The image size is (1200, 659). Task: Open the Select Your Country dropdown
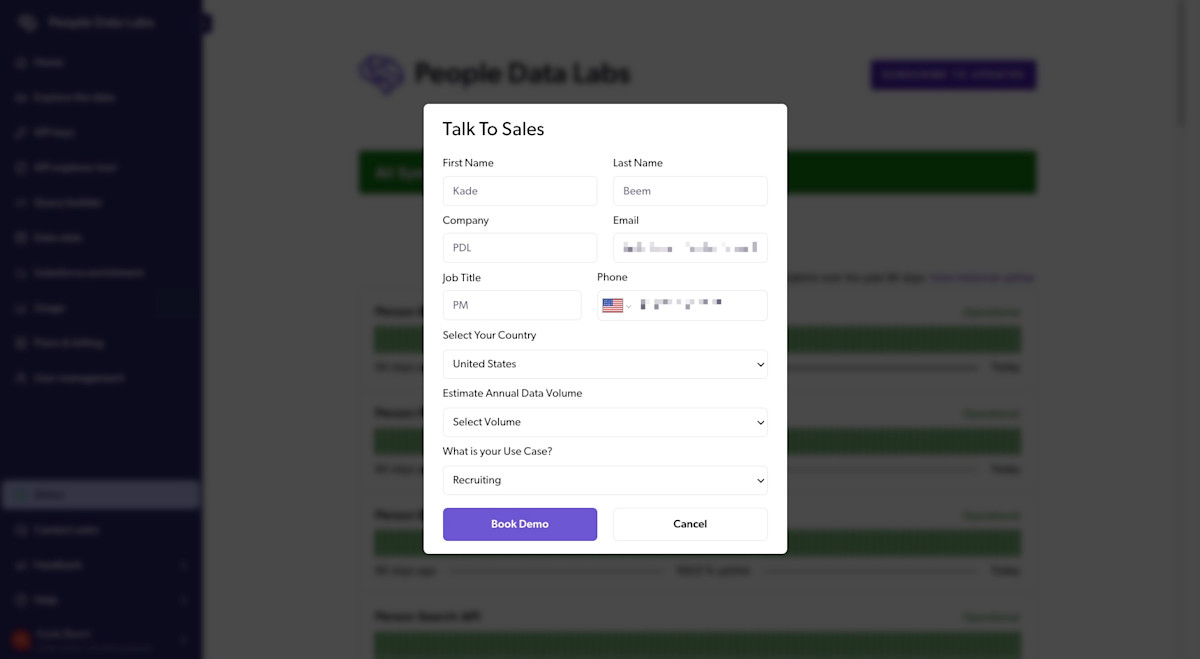point(604,363)
